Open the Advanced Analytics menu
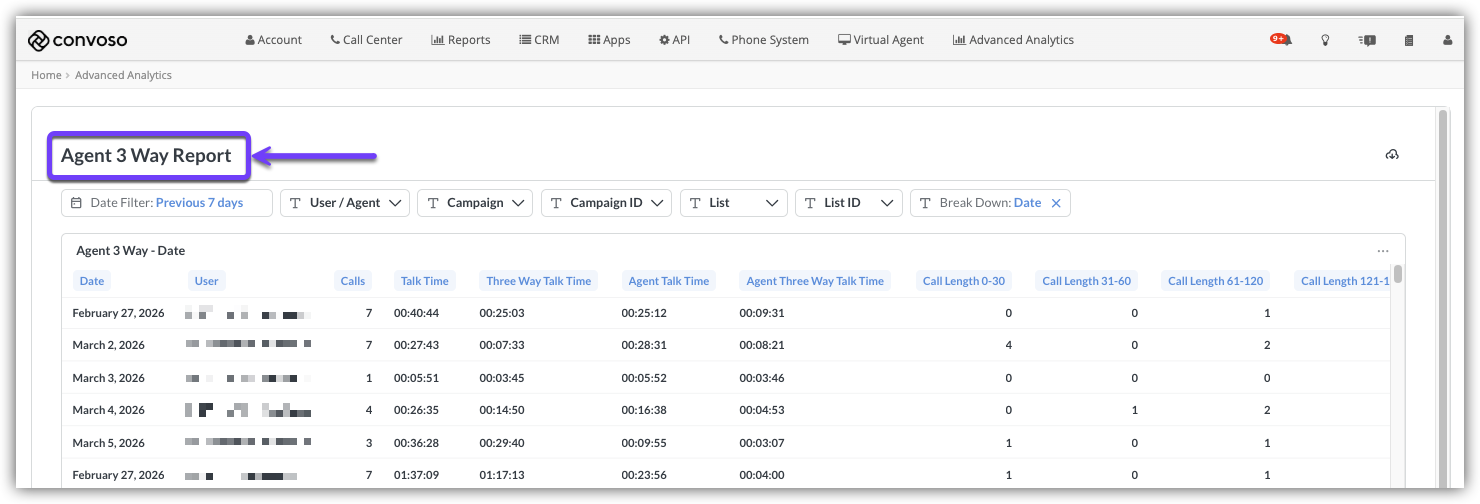The width and height of the screenshot is (1480, 504). pos(1013,40)
